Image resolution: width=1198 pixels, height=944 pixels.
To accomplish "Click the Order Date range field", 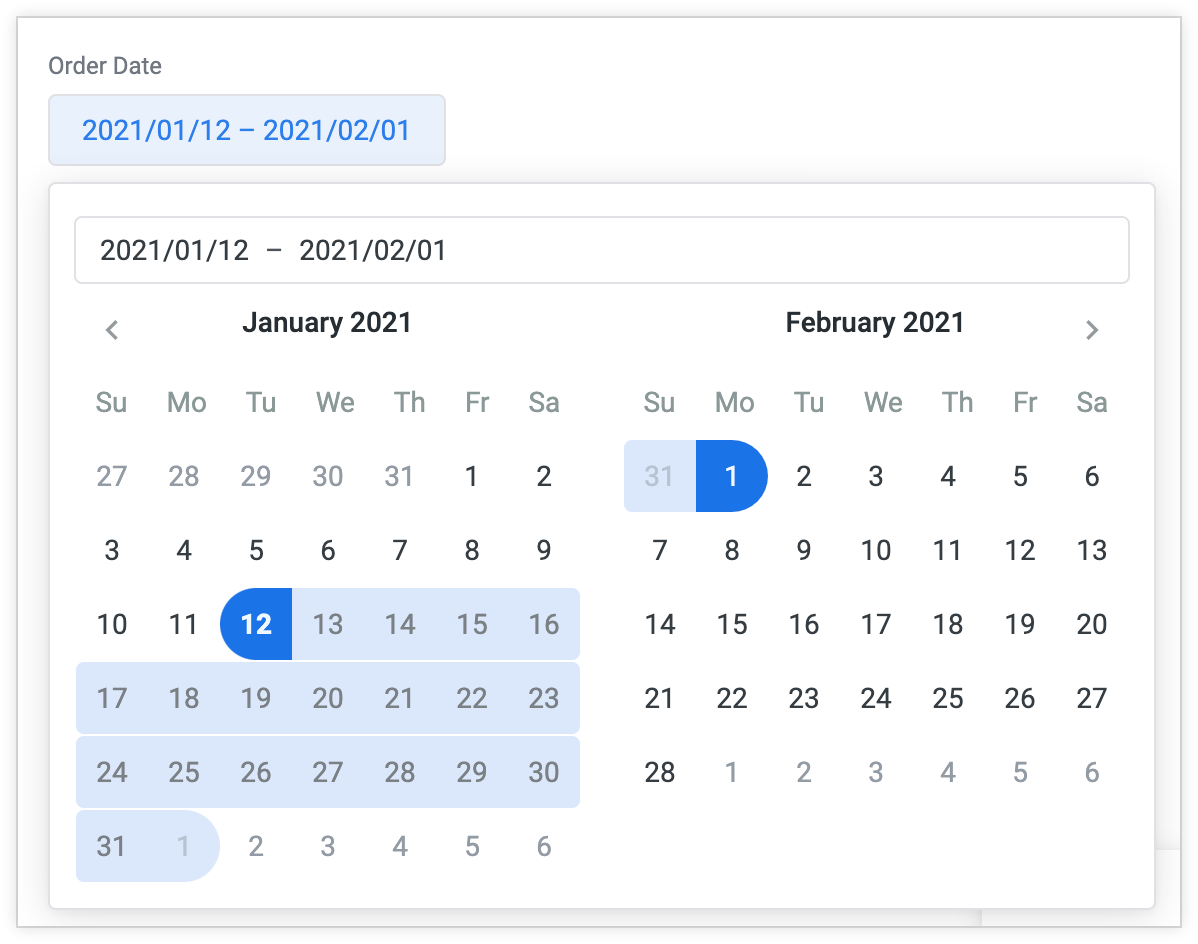I will pyautogui.click(x=246, y=130).
